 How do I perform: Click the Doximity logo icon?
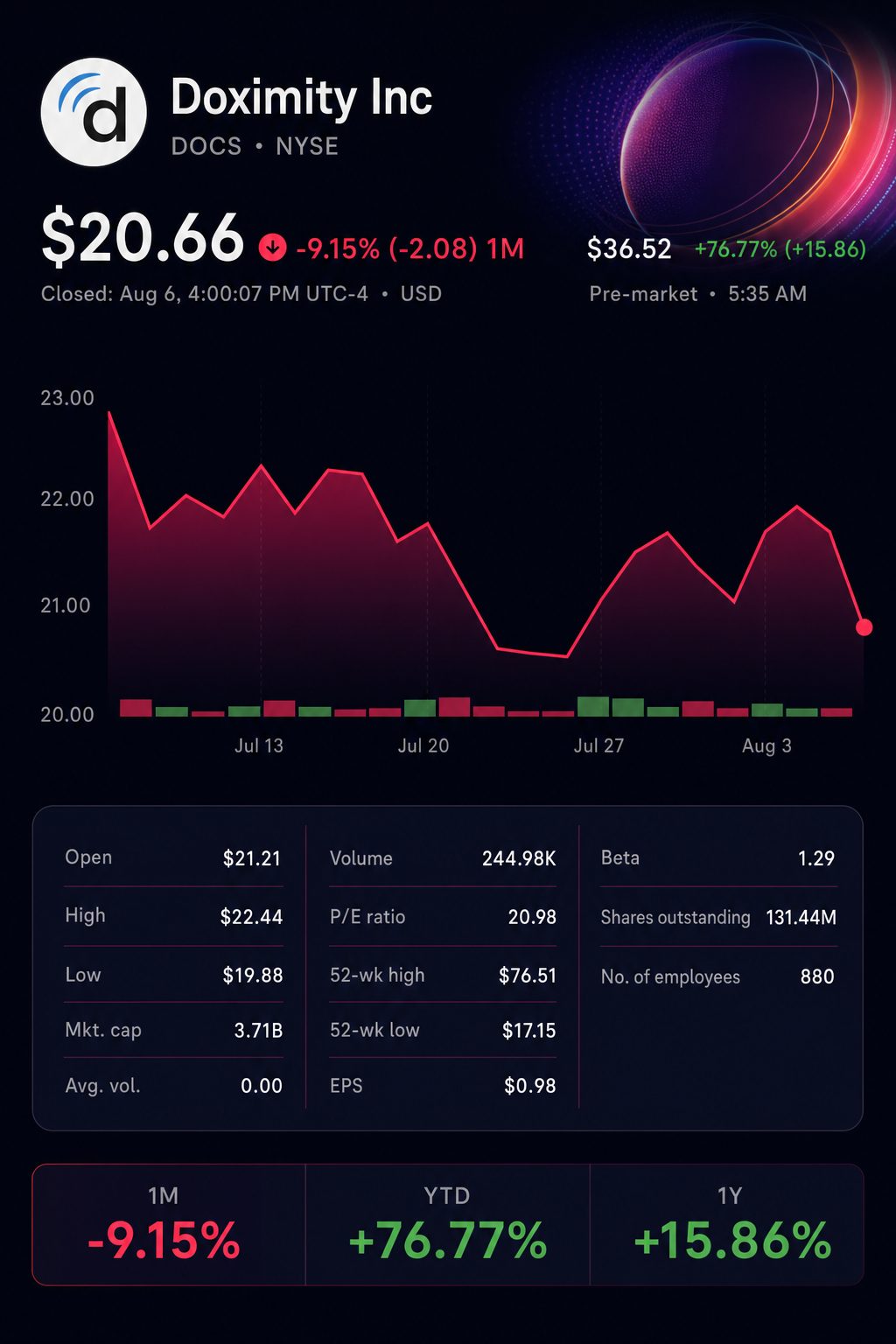(x=94, y=112)
